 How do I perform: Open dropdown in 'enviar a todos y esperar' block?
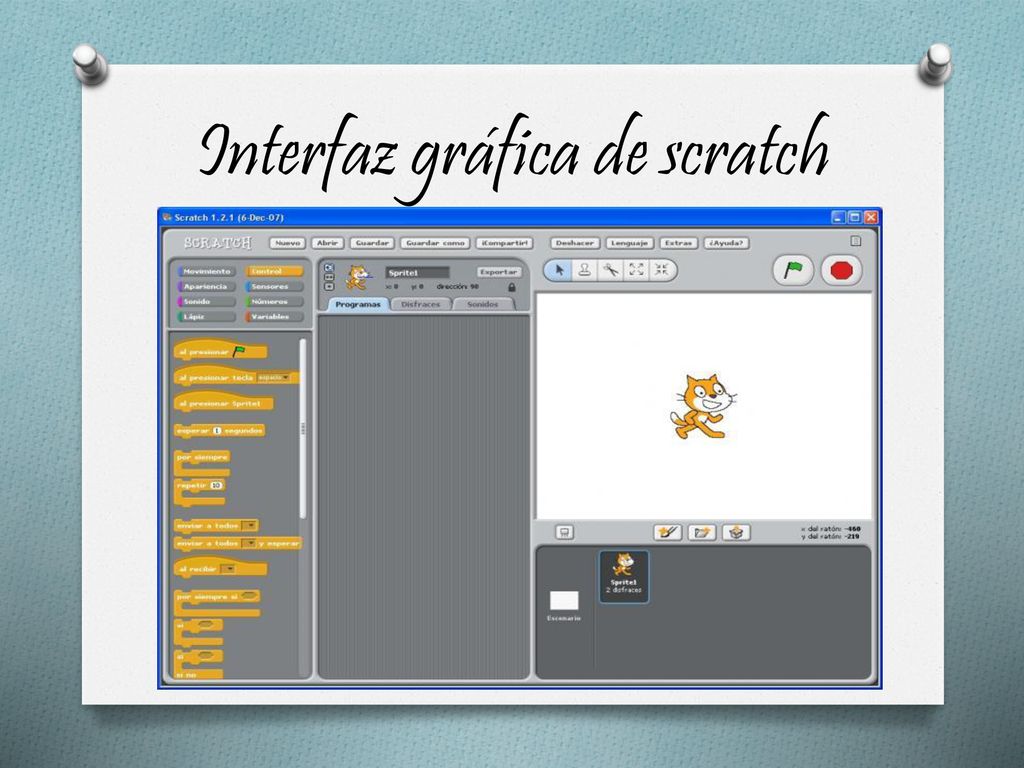(x=249, y=543)
